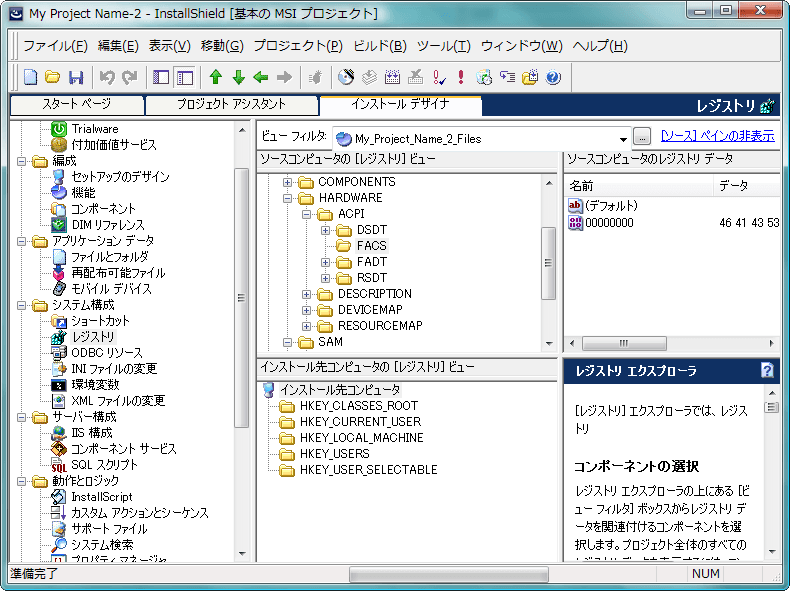Click the green back arrow icon
Viewport: 790px width, 591px height.
[x=261, y=77]
